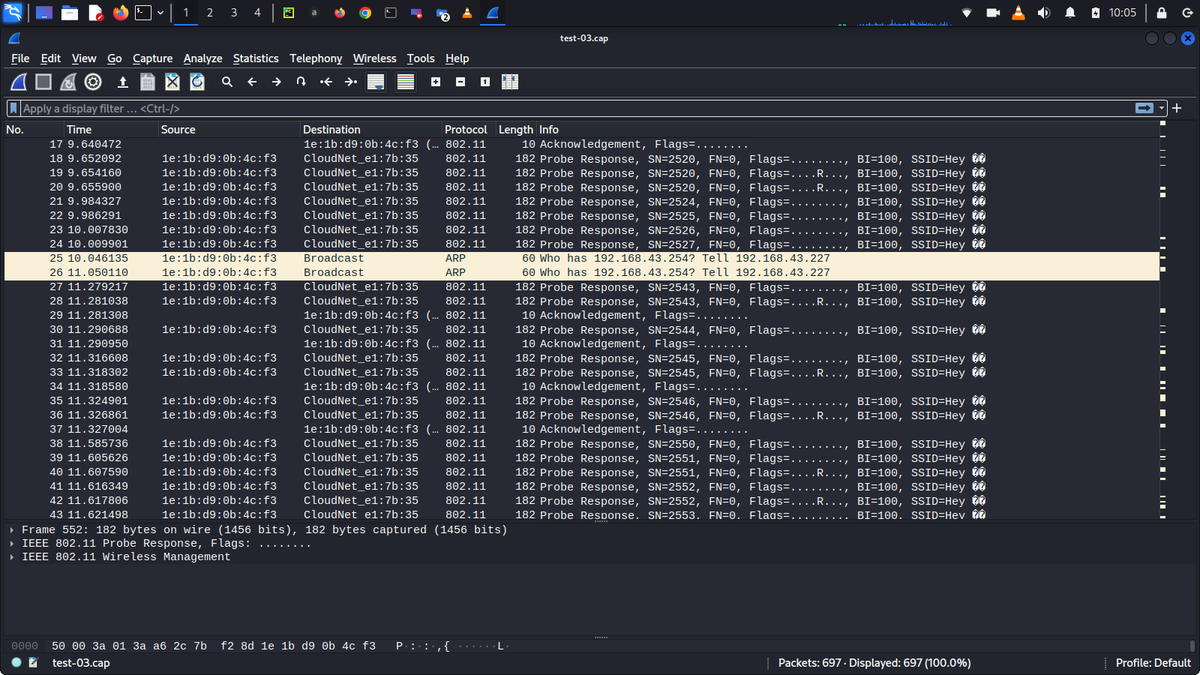The height and width of the screenshot is (675, 1200).
Task: Open the File menu
Action: click(x=20, y=58)
